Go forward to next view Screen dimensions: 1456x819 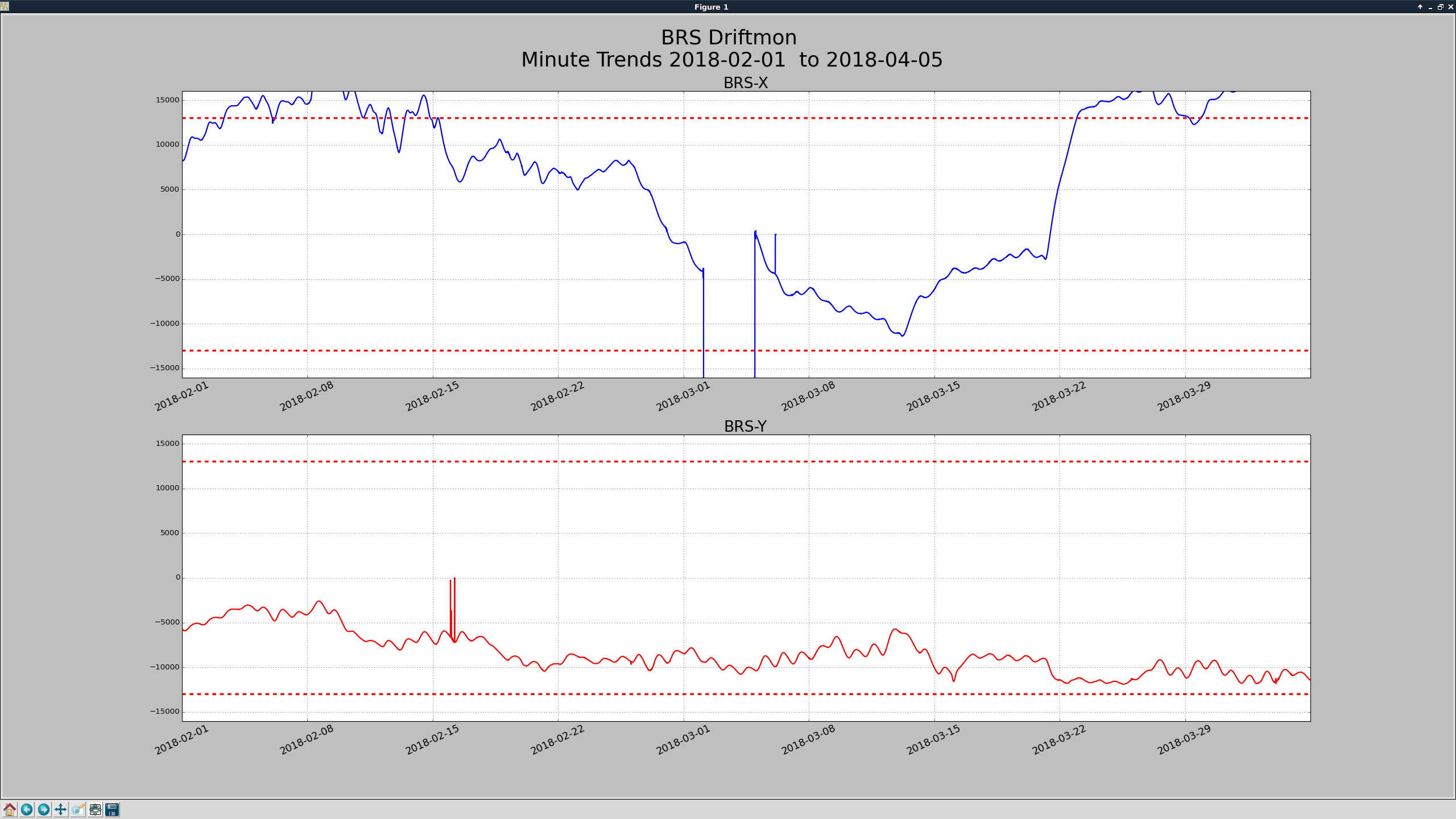(44, 809)
